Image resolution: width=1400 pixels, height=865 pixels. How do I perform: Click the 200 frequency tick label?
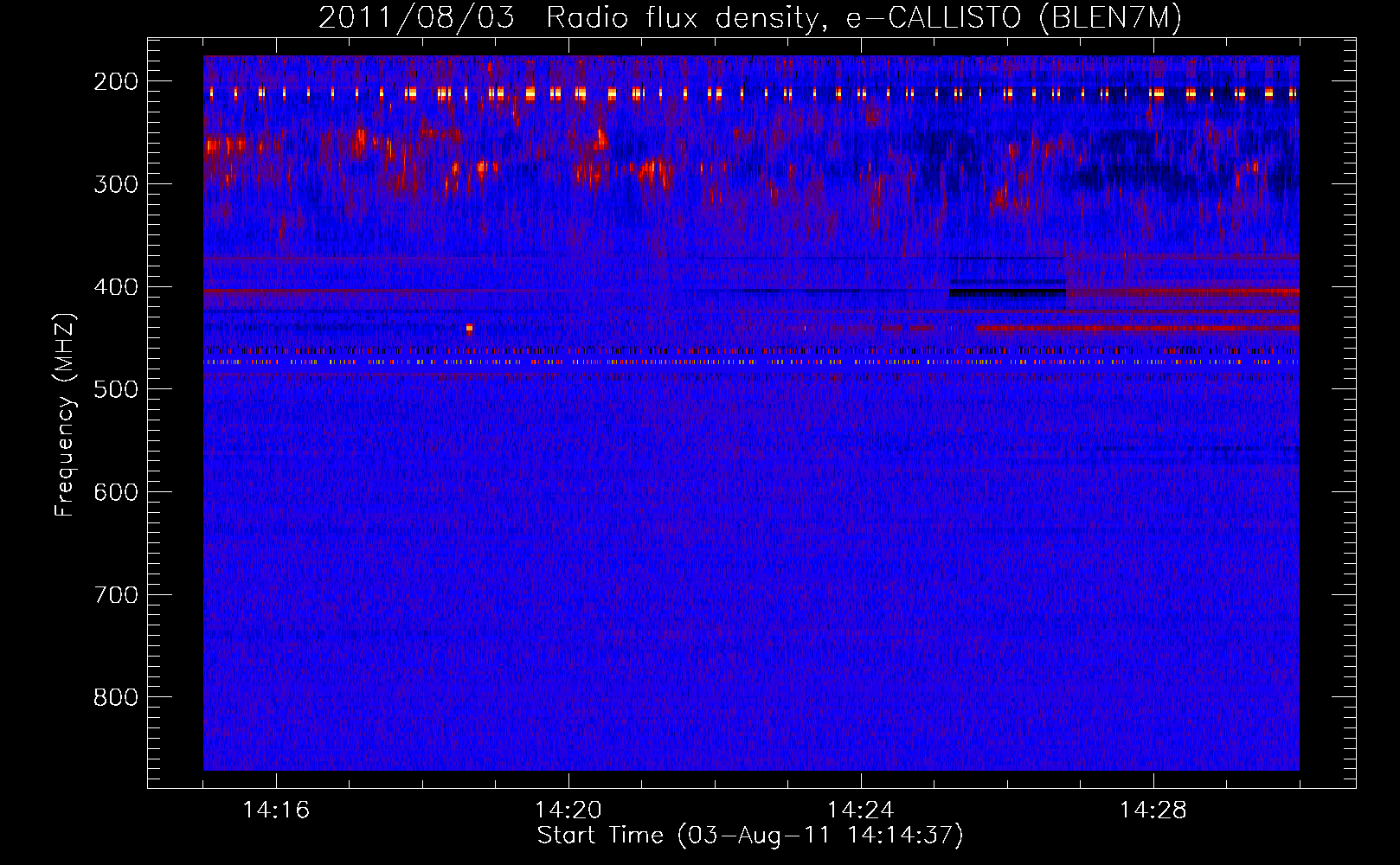click(116, 81)
